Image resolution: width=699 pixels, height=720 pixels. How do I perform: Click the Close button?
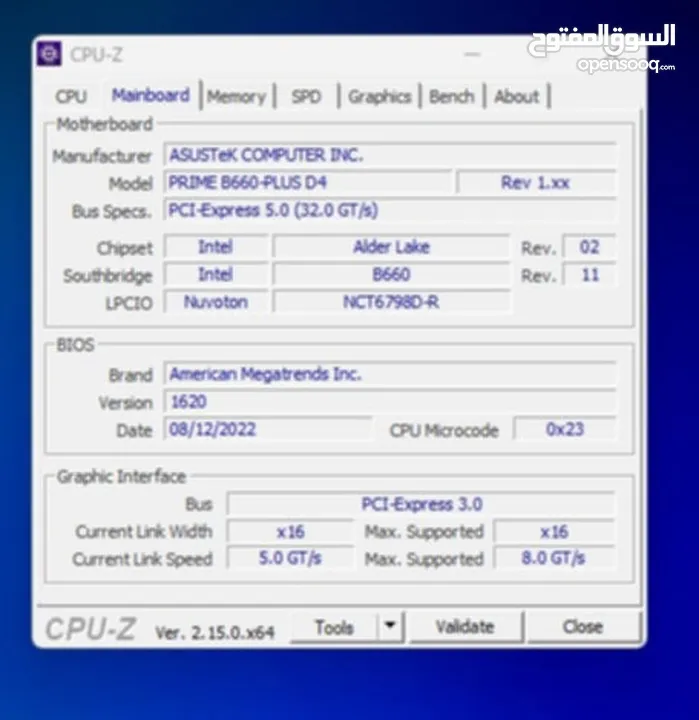coord(583,627)
